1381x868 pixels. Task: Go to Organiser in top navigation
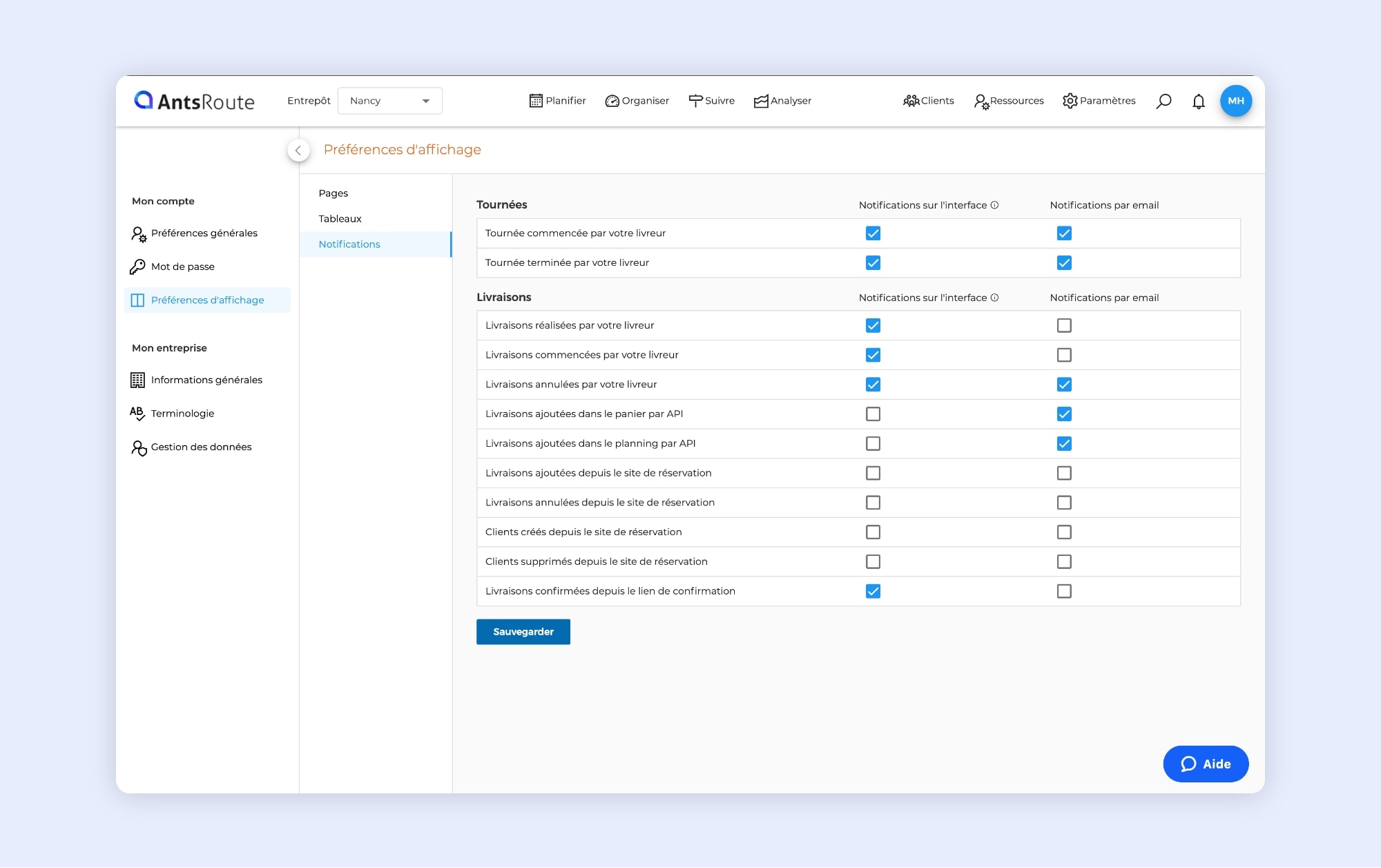pyautogui.click(x=637, y=101)
